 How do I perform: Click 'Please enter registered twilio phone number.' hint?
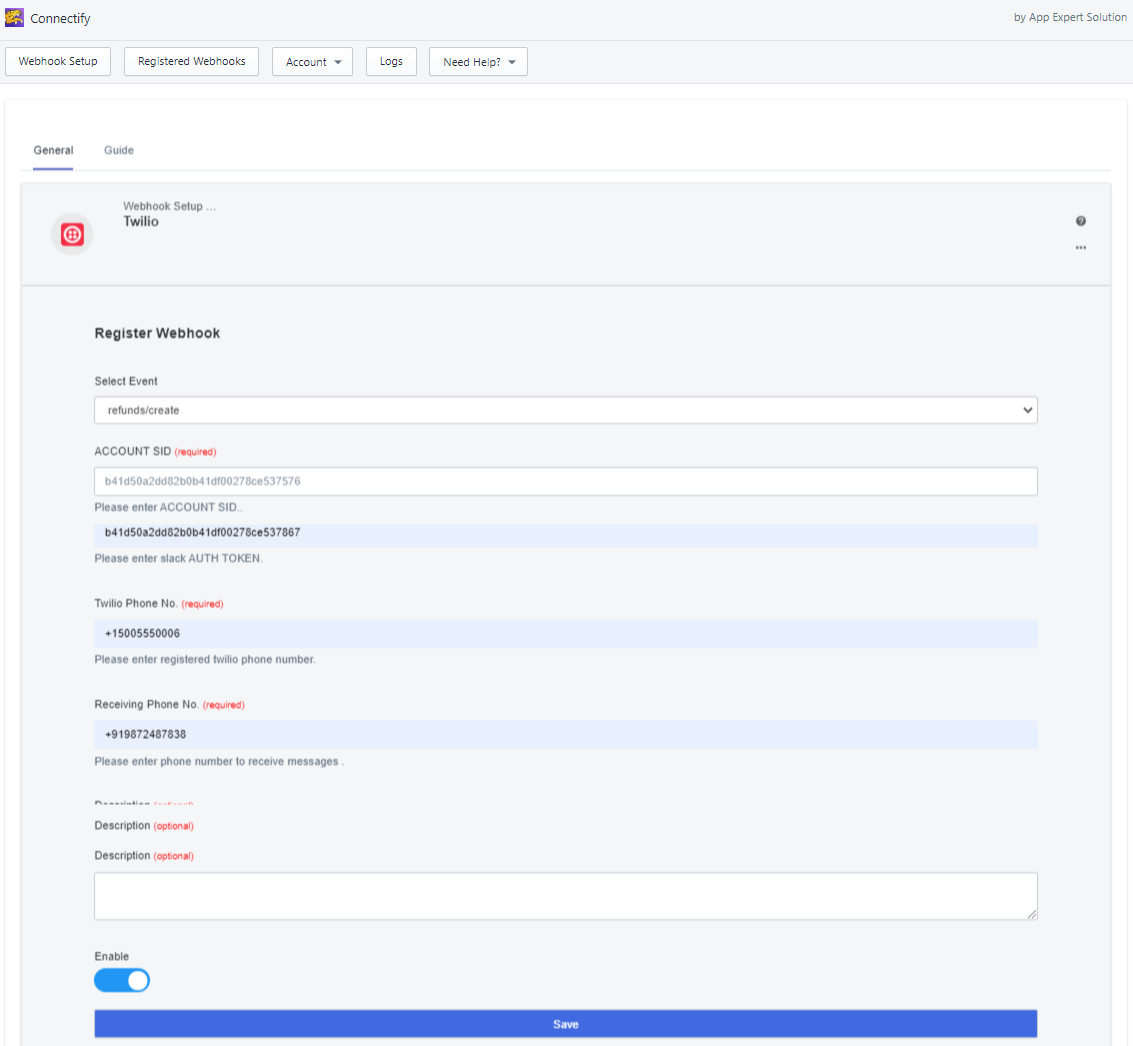[205, 660]
